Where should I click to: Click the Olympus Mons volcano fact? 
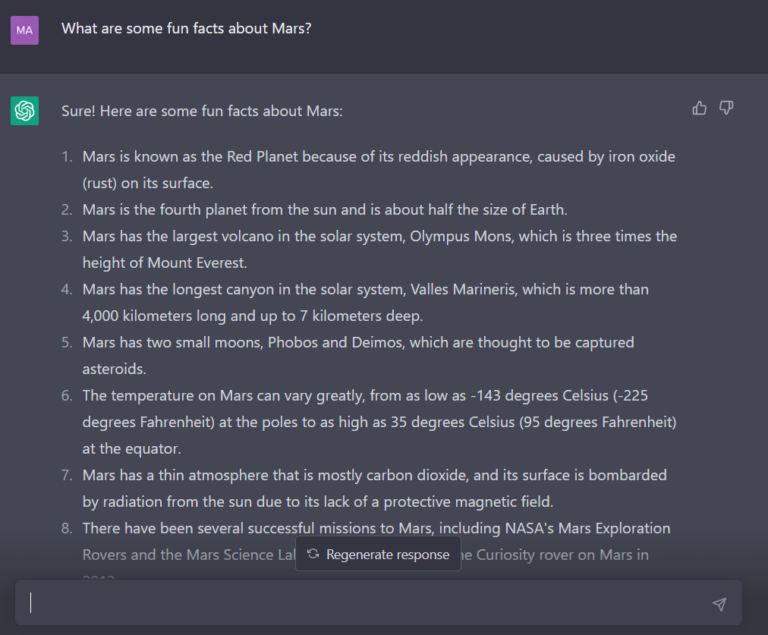380,249
